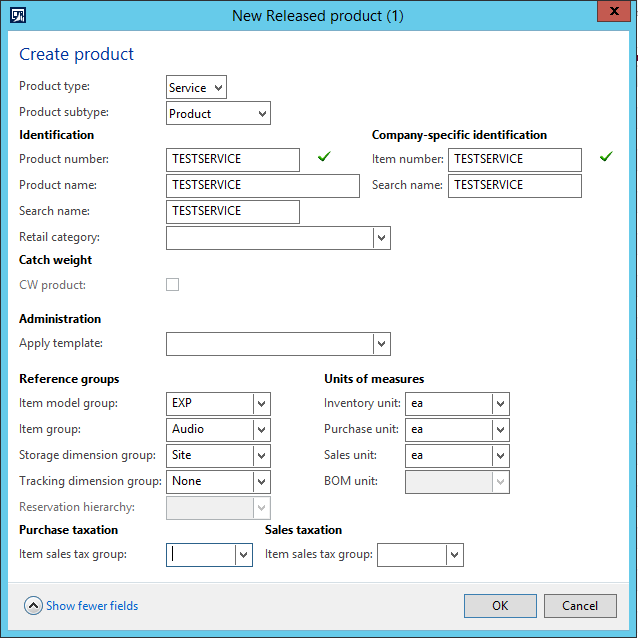Select the company-specific Search name field
The width and height of the screenshot is (638, 638).
514,185
